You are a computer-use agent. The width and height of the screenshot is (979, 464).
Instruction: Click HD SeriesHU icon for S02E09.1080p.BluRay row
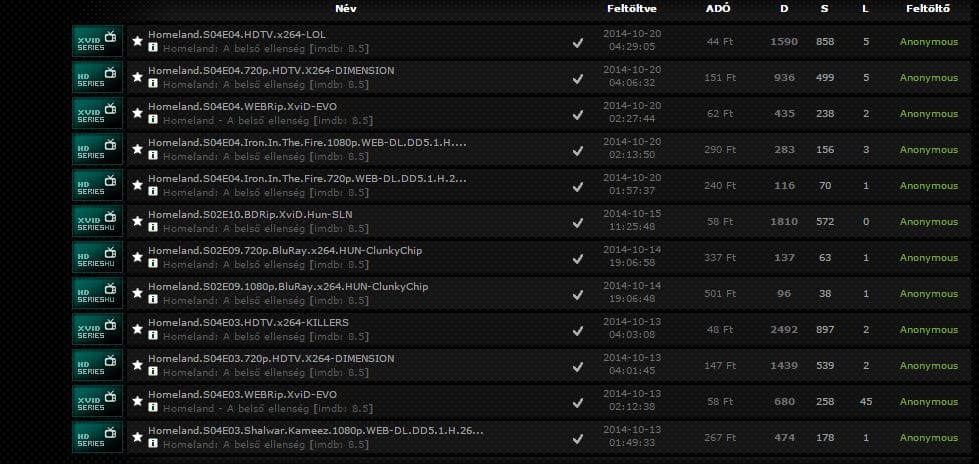click(97, 294)
